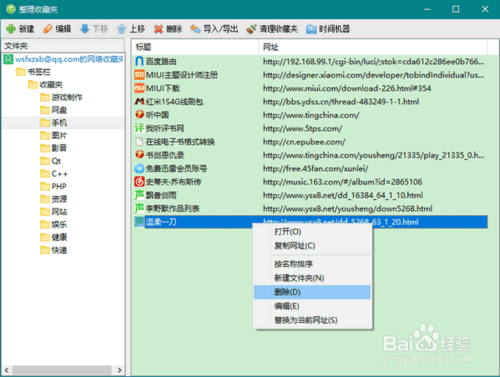Click the MIUI主题设计师注册 favicon

coord(139,75)
